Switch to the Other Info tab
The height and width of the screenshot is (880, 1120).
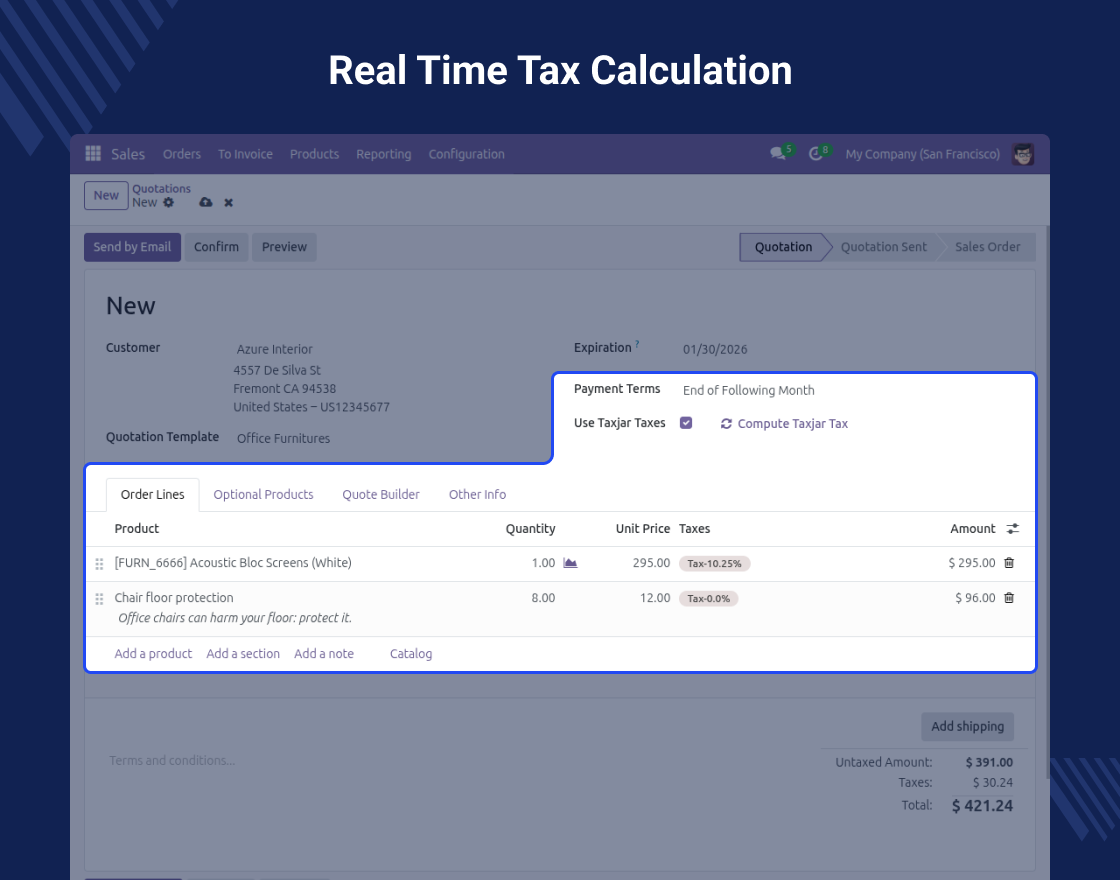pyautogui.click(x=477, y=494)
